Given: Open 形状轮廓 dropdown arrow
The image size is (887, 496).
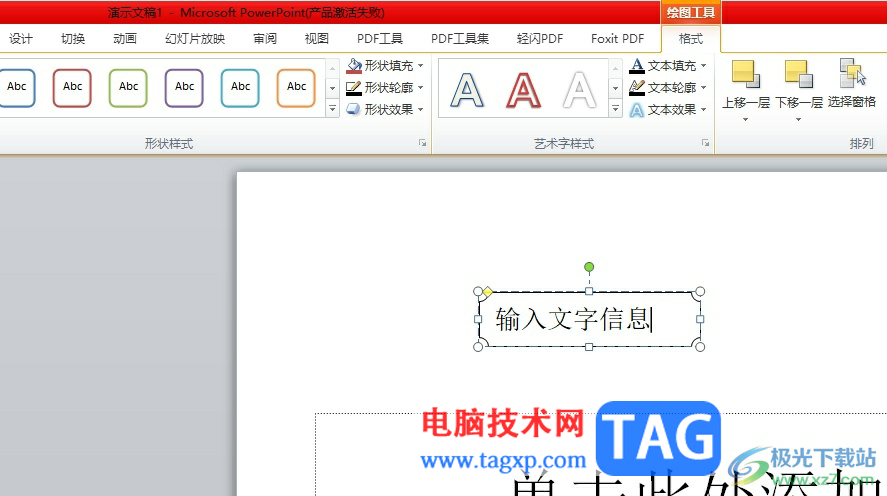Looking at the screenshot, I should point(421,88).
